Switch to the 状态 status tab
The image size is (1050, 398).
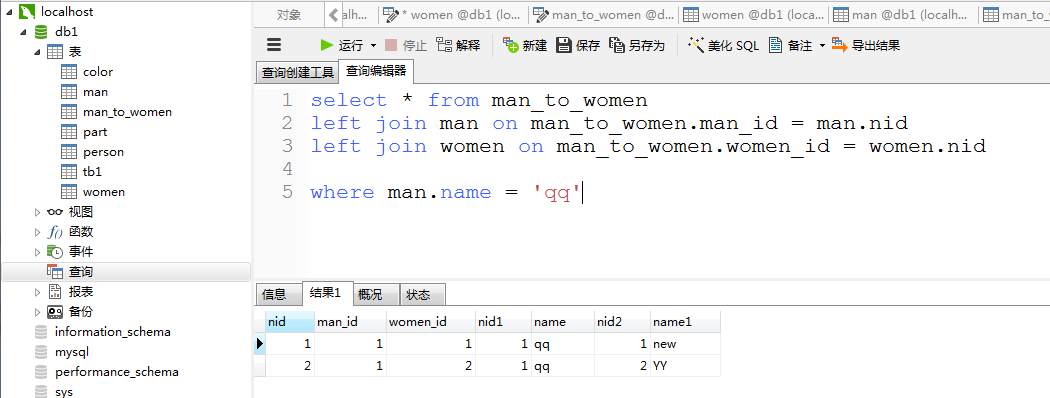[x=423, y=294]
